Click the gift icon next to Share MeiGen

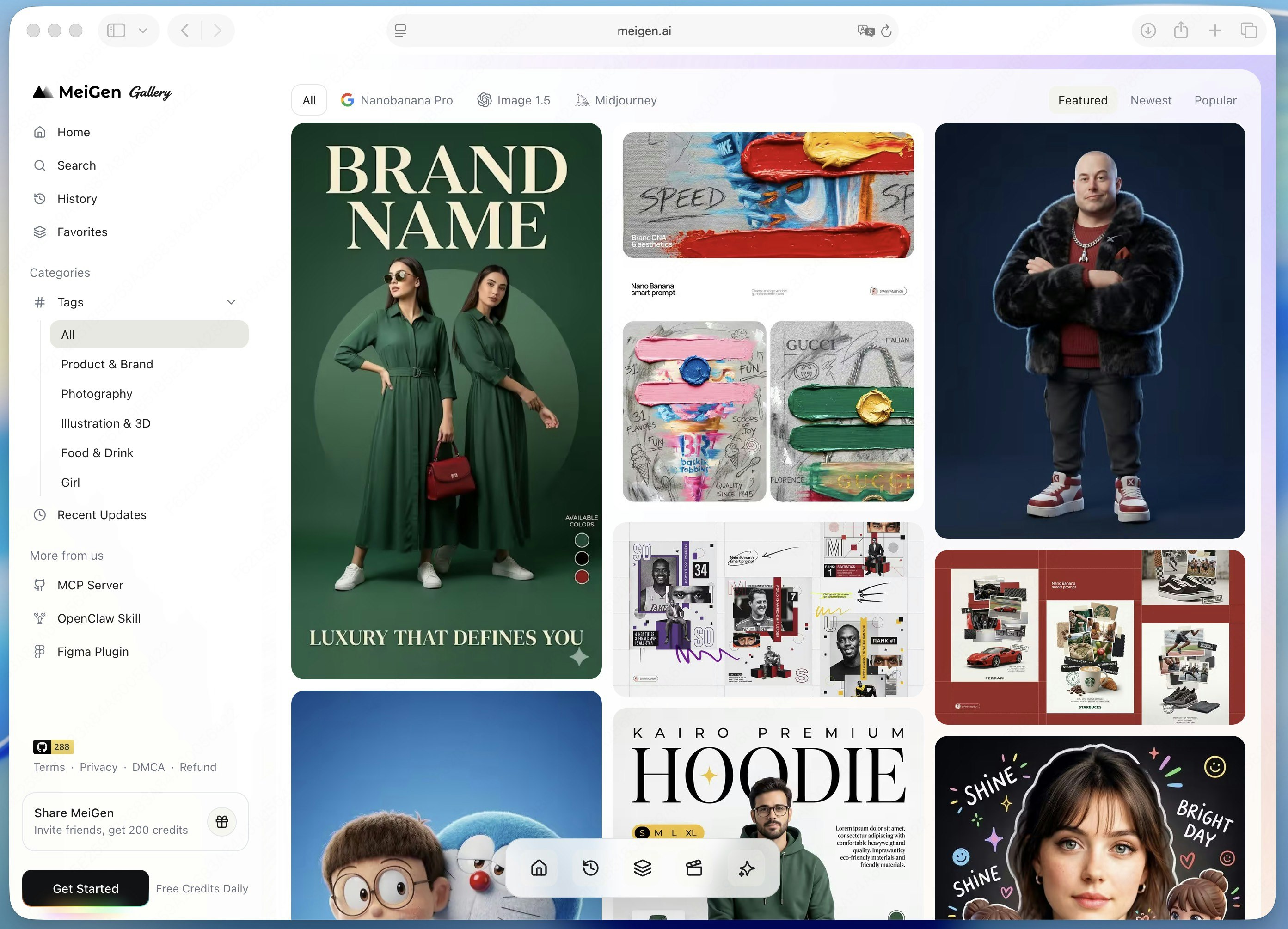click(222, 822)
